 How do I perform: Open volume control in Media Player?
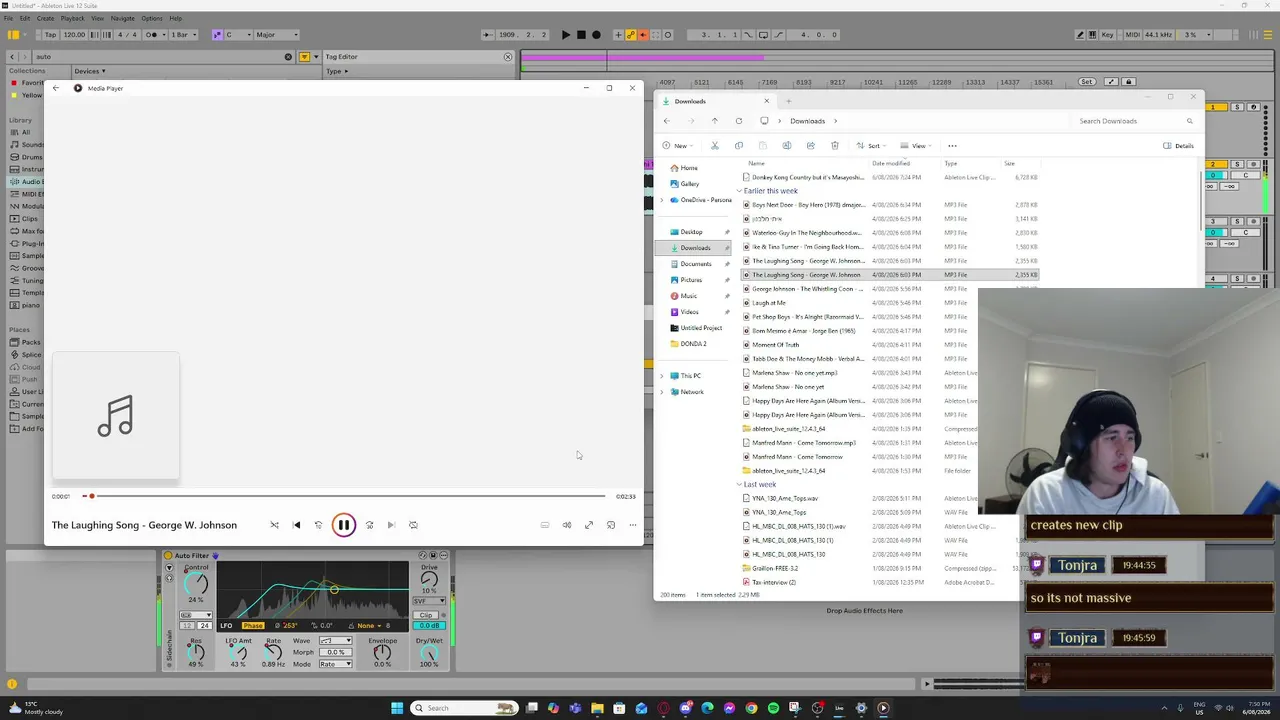tap(567, 525)
